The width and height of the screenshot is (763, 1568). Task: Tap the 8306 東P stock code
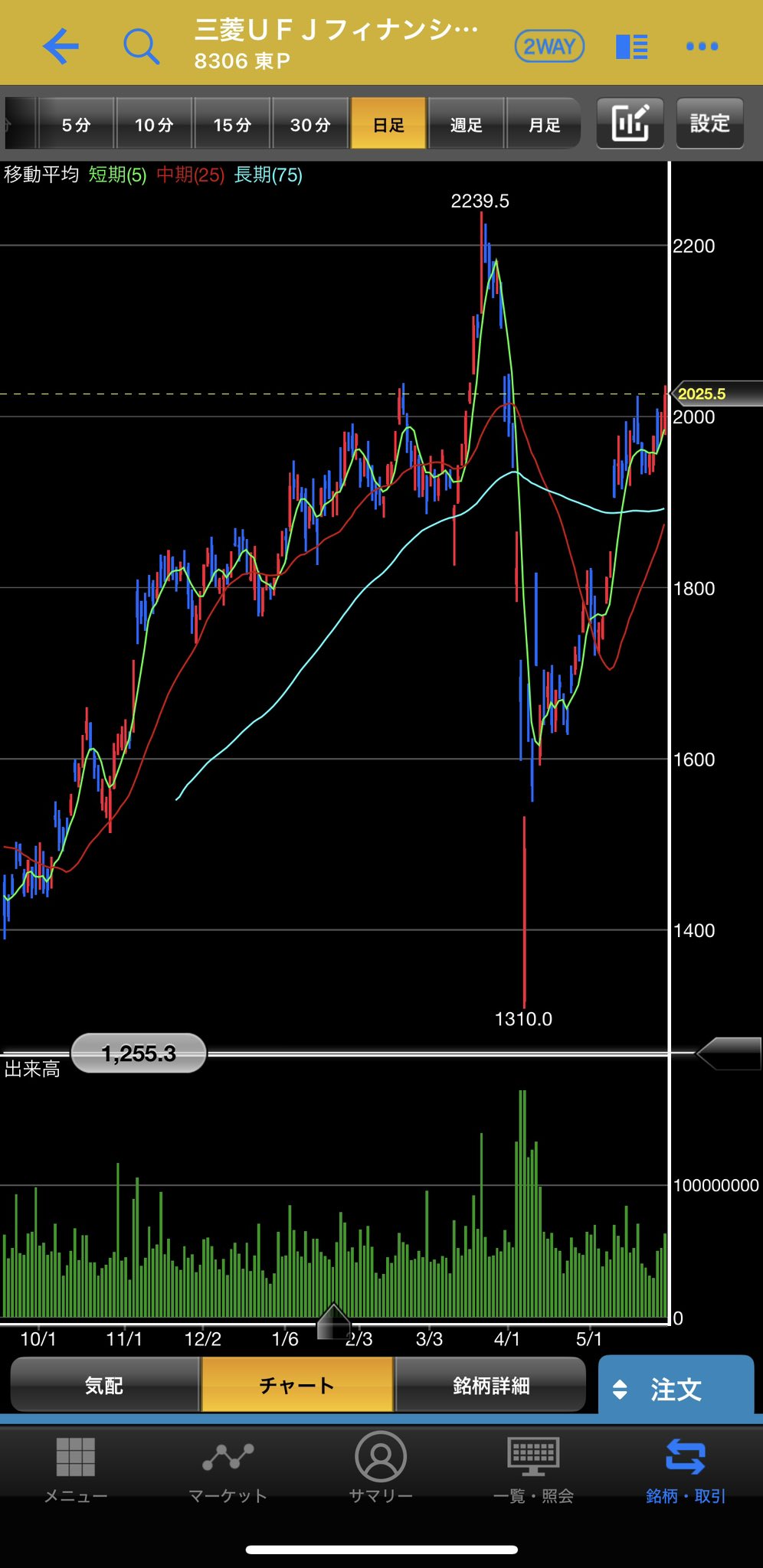click(242, 61)
